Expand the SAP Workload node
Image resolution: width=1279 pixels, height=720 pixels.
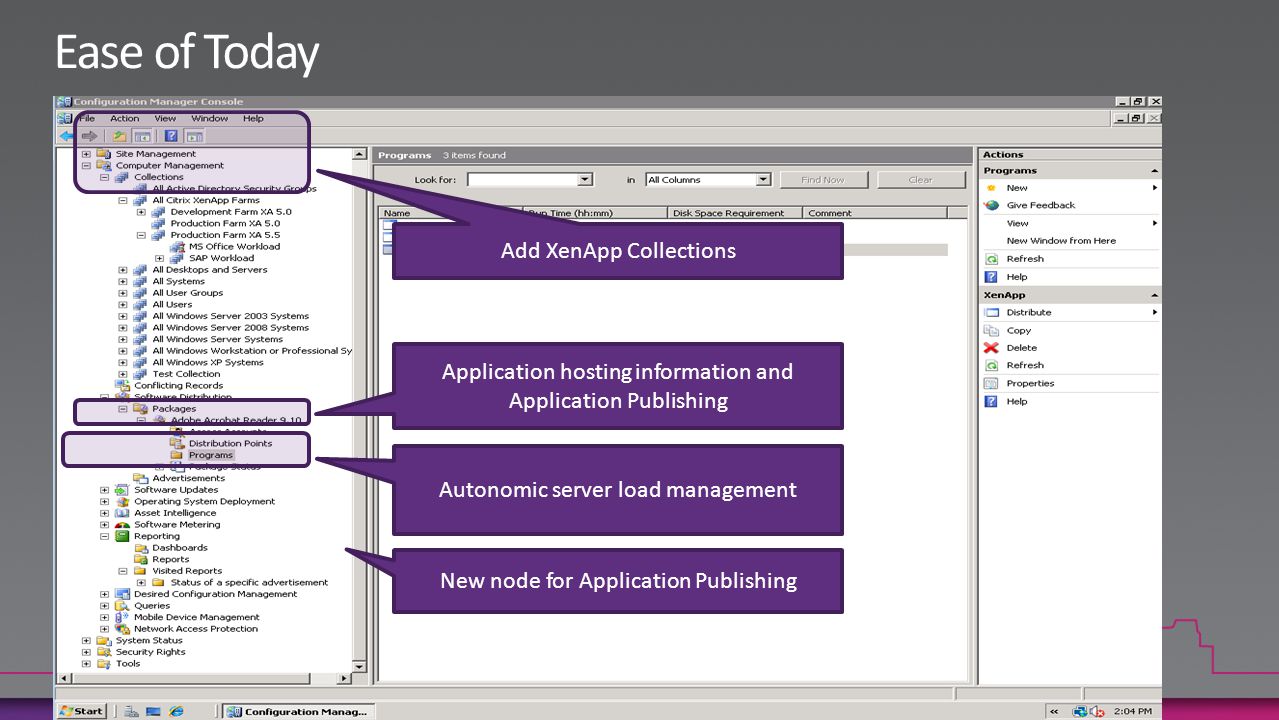pyautogui.click(x=160, y=258)
